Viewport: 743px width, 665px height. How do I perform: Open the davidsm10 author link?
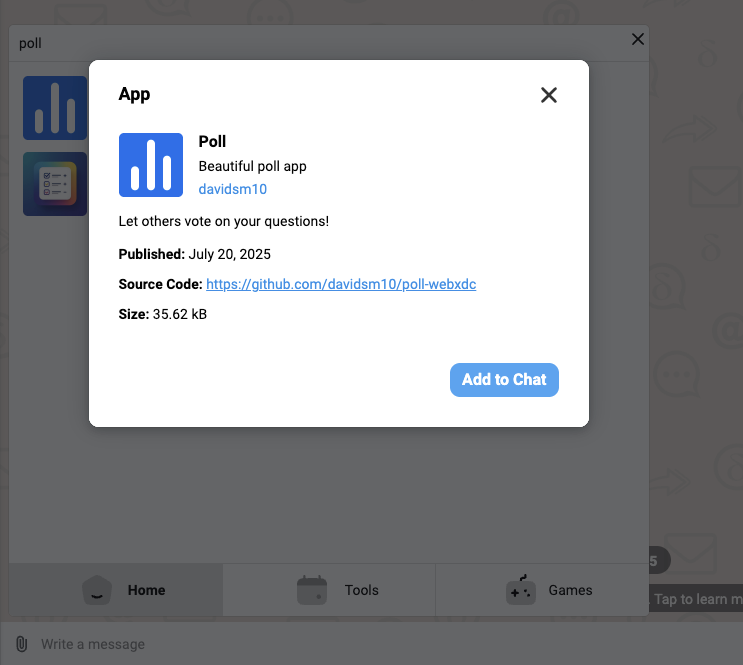tap(232, 189)
